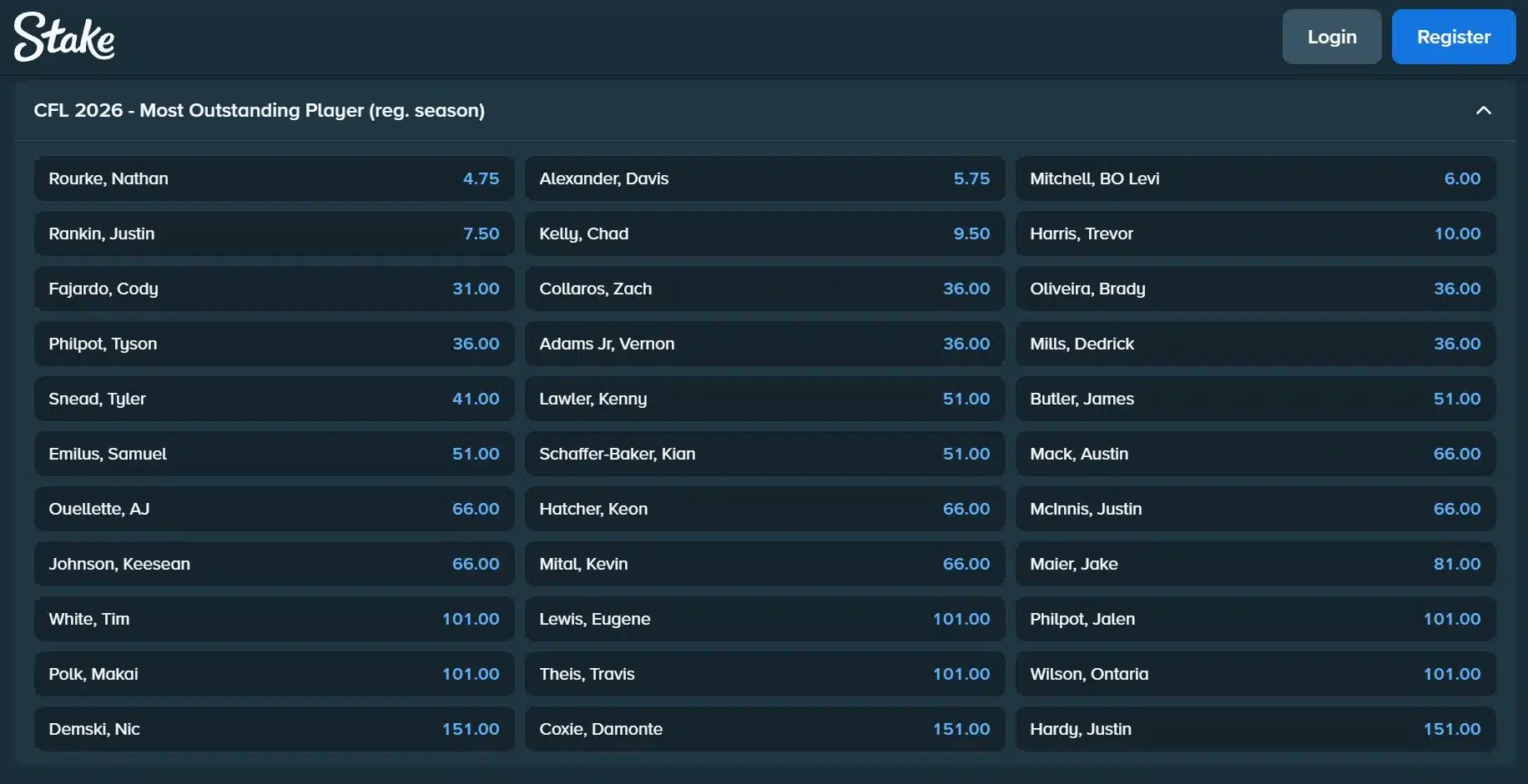Image resolution: width=1528 pixels, height=784 pixels.
Task: Select Schaffer-Baker, Kian selection
Action: click(764, 454)
